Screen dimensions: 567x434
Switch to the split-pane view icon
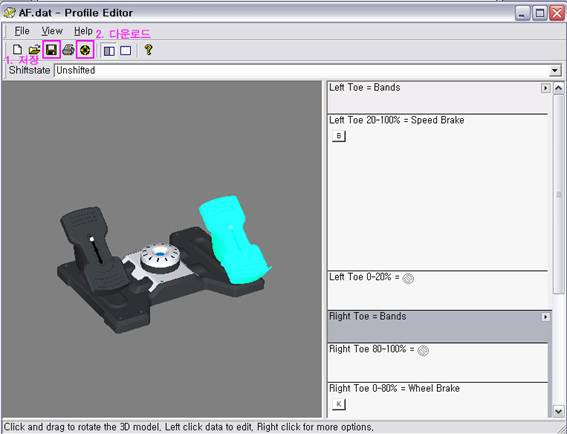coord(109,51)
